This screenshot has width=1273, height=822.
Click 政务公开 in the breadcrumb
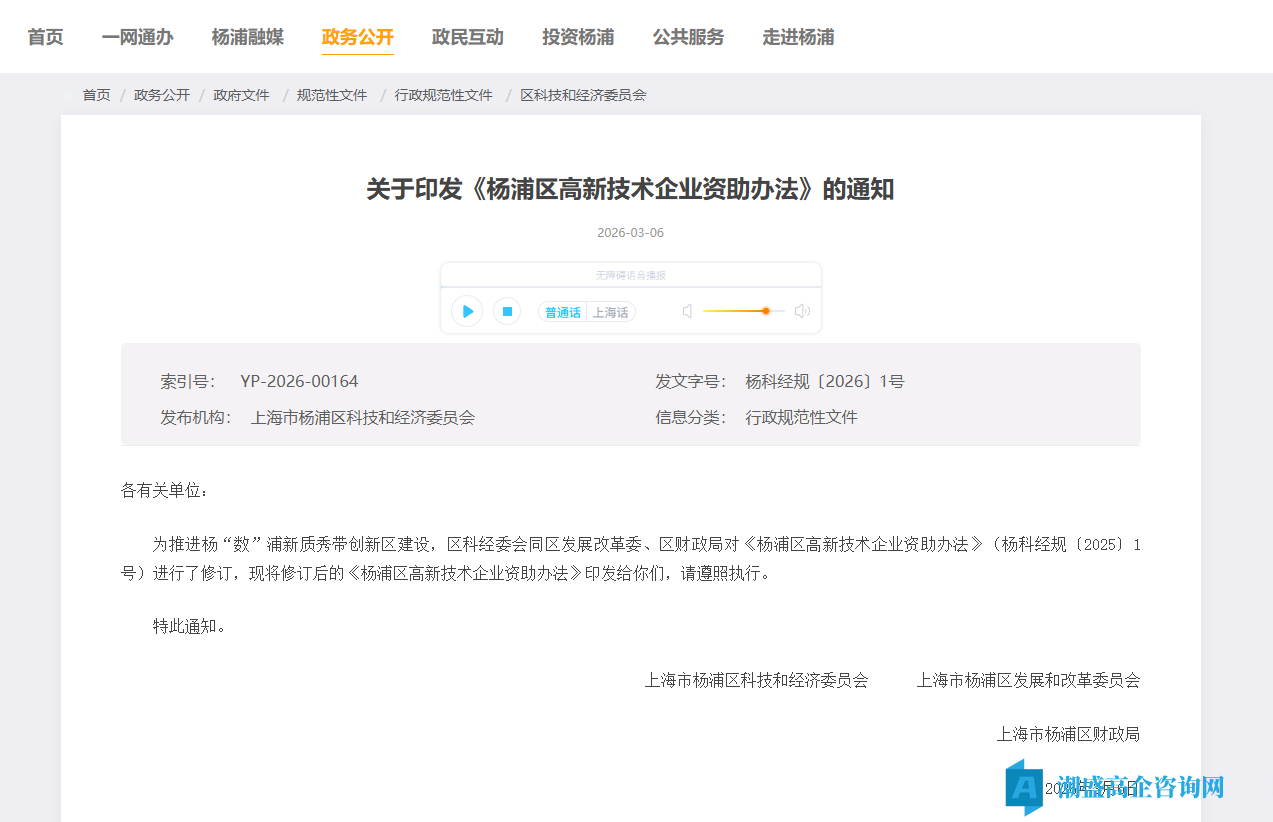(x=162, y=95)
